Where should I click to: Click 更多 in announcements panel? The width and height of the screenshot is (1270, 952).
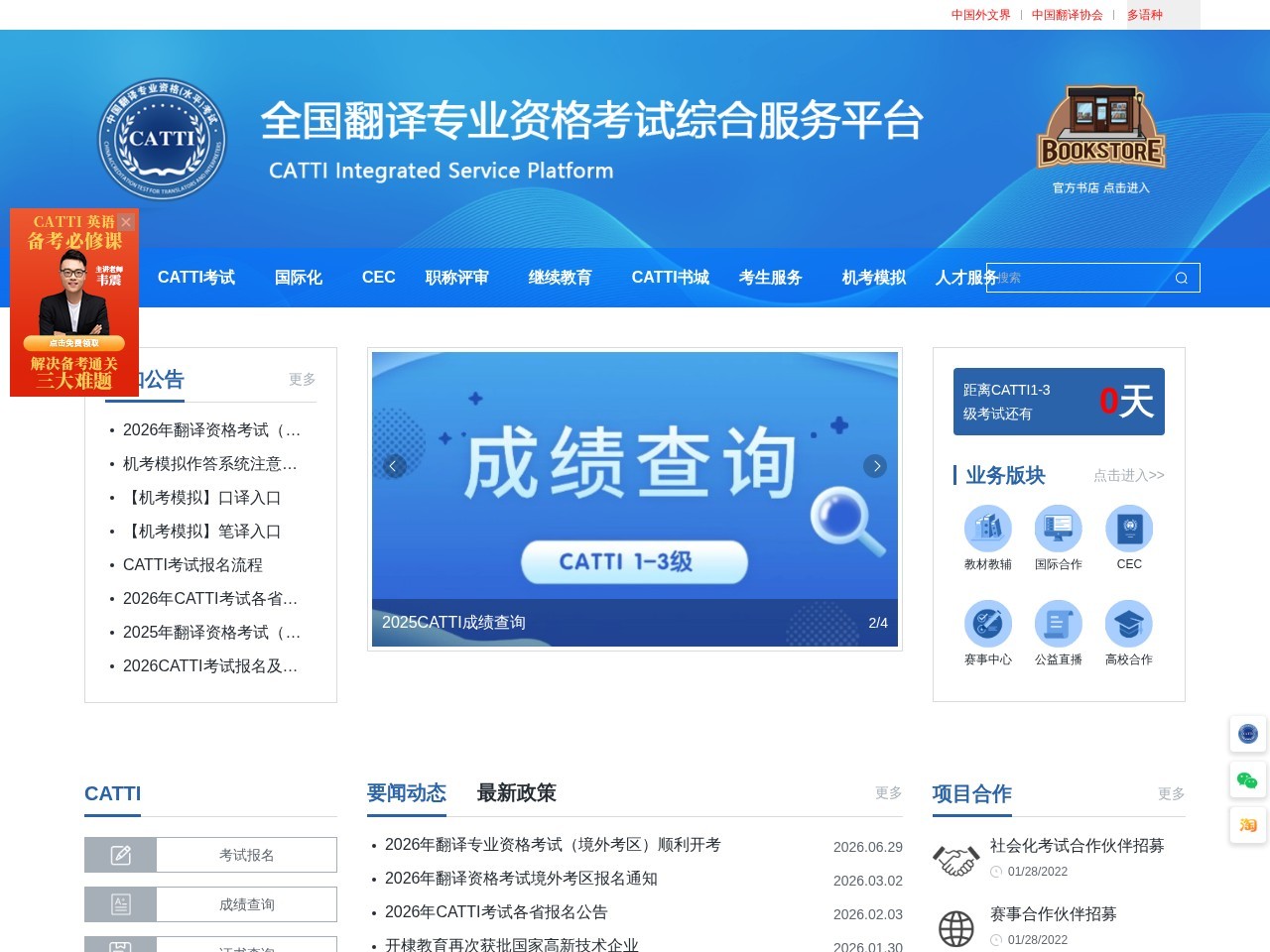click(303, 379)
